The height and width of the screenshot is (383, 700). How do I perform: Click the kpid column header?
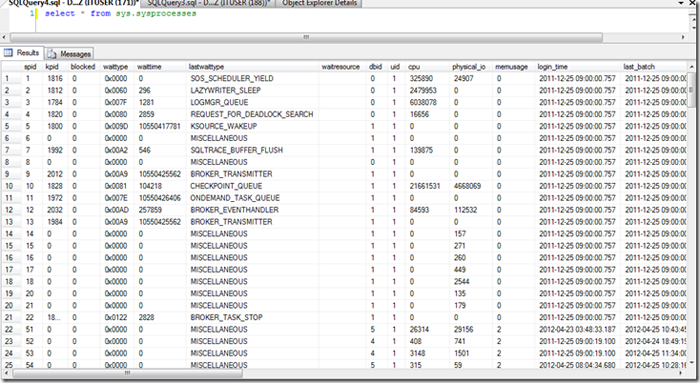[x=55, y=67]
